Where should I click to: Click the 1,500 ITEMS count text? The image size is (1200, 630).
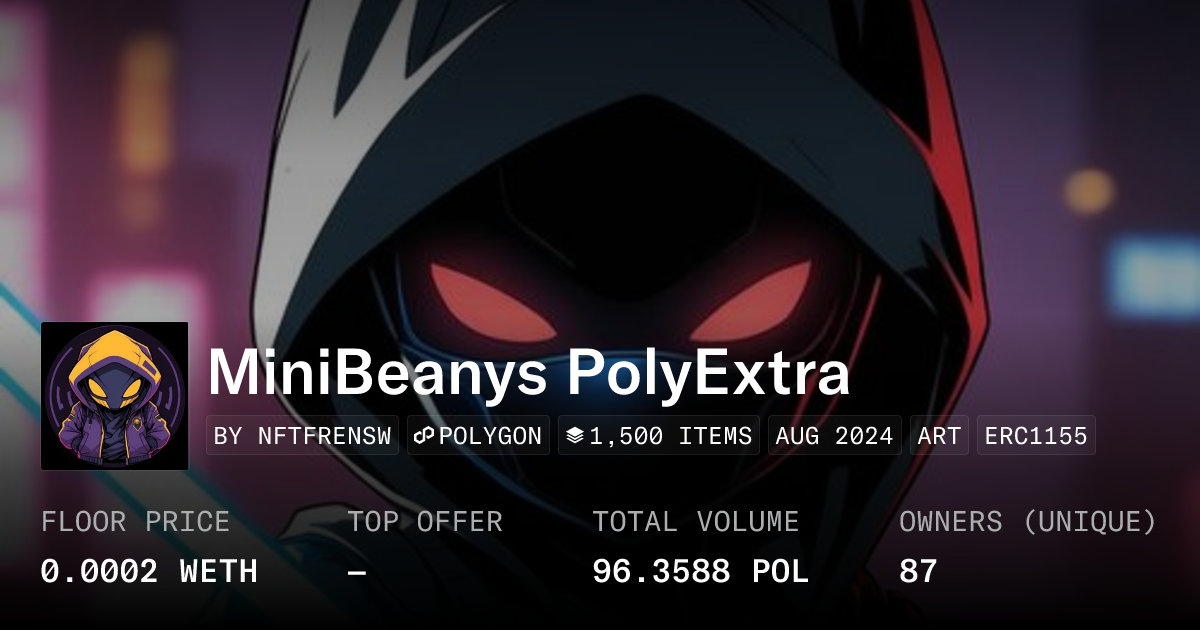pos(670,436)
